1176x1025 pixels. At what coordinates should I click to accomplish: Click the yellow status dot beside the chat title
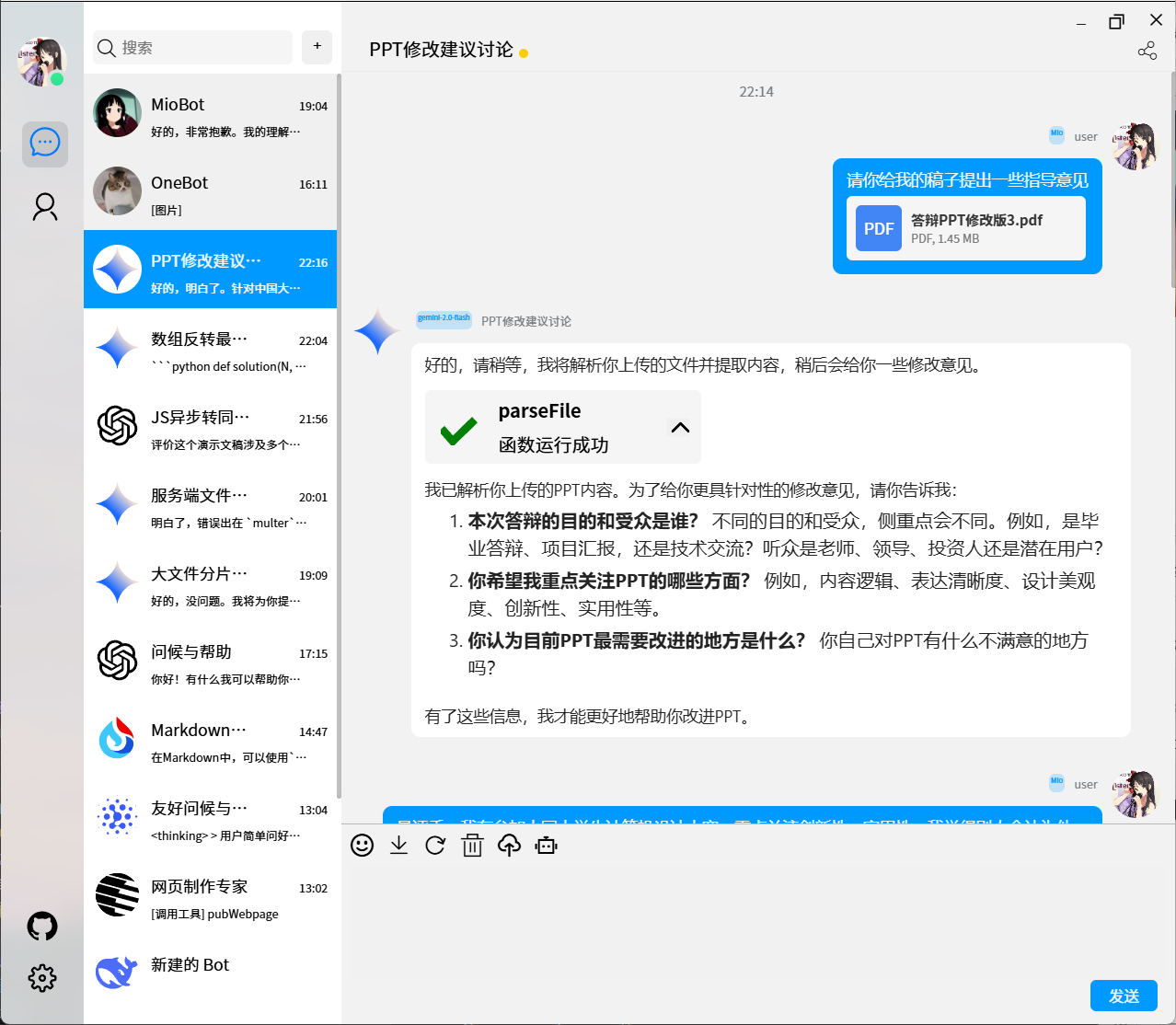point(524,53)
